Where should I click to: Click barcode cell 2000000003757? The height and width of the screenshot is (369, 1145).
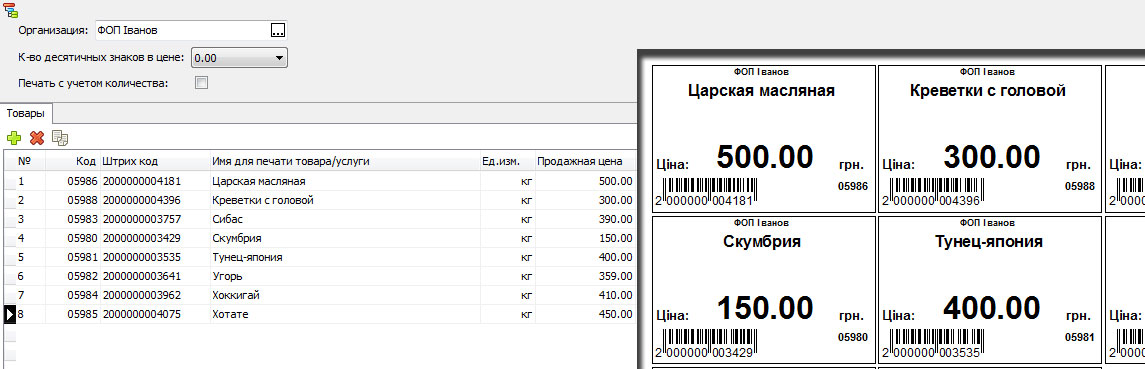(155, 219)
